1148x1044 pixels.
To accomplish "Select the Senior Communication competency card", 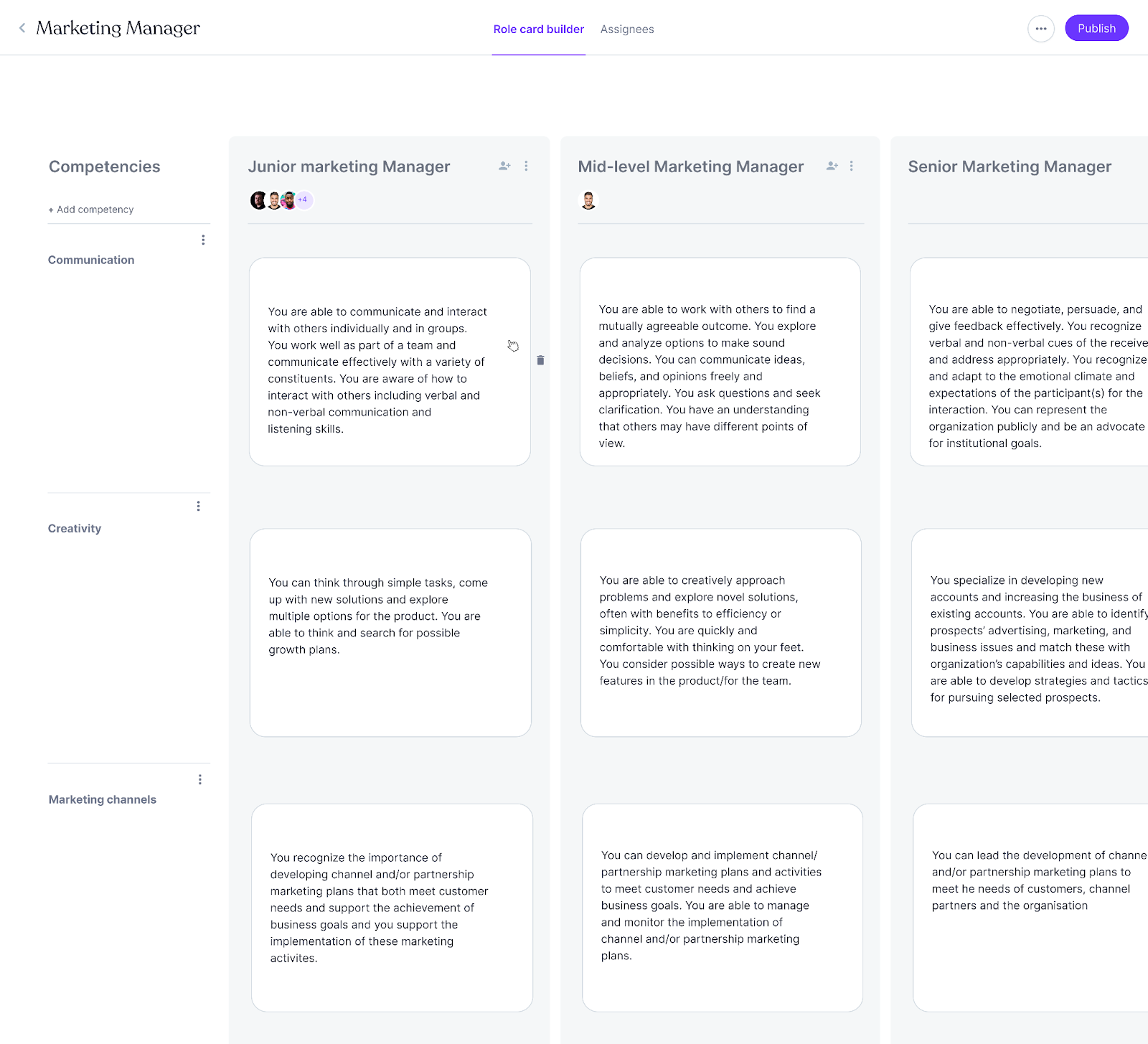I will 1033,362.
